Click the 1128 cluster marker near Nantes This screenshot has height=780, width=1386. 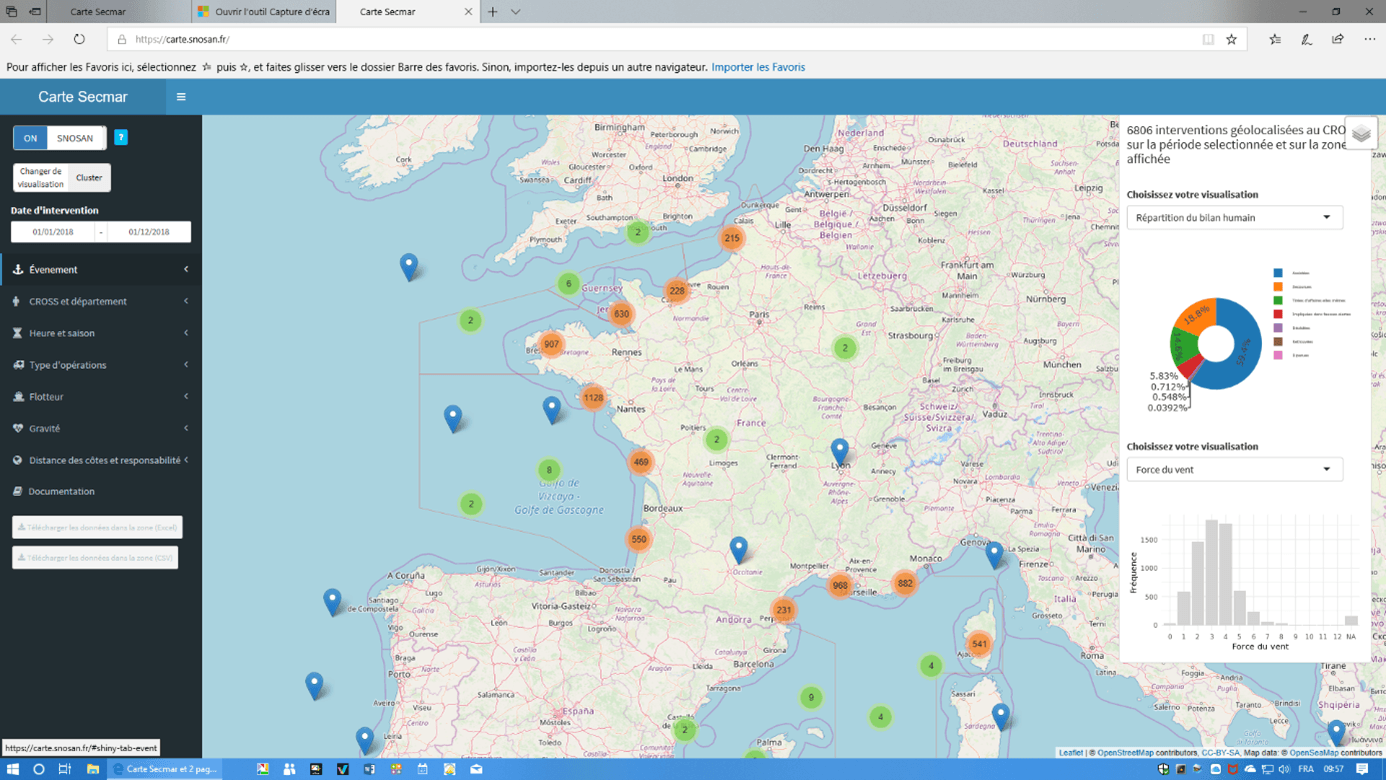coord(593,398)
